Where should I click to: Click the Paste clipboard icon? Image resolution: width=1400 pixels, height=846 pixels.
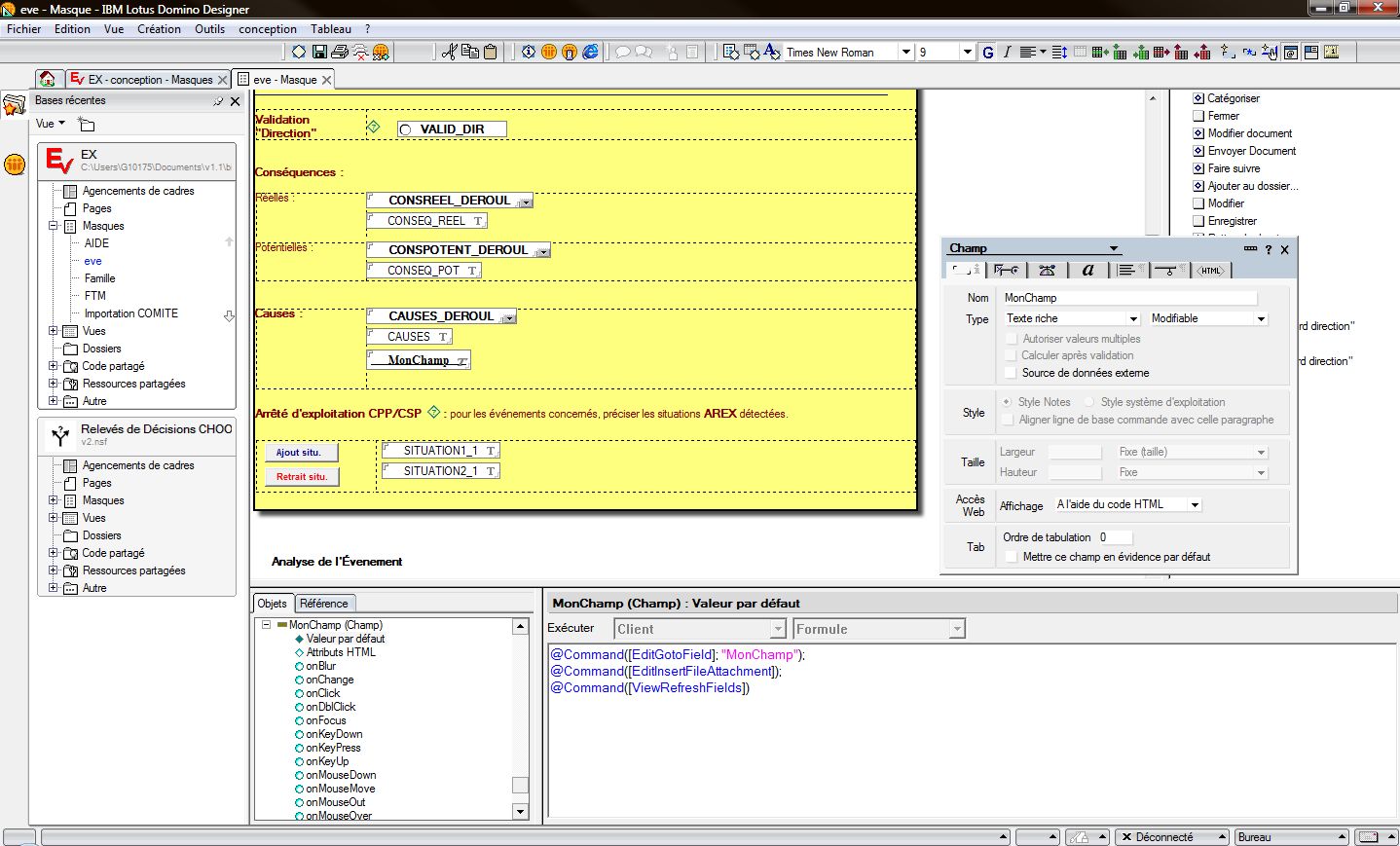490,52
